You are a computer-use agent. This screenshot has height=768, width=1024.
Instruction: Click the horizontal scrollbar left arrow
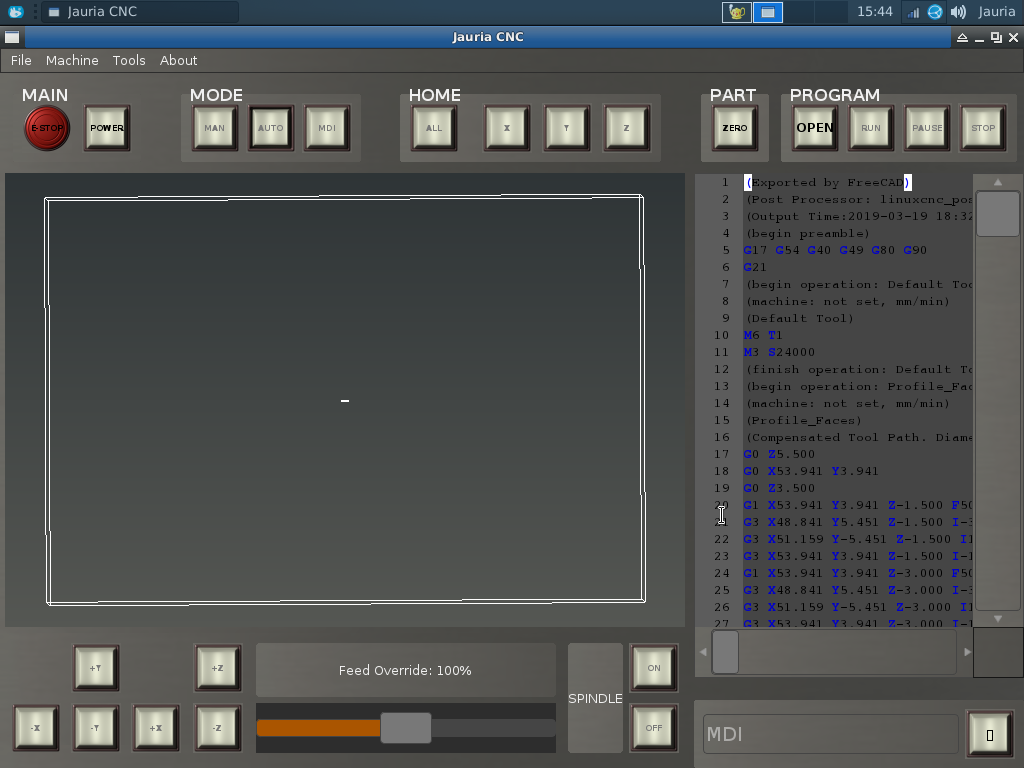pyautogui.click(x=703, y=652)
